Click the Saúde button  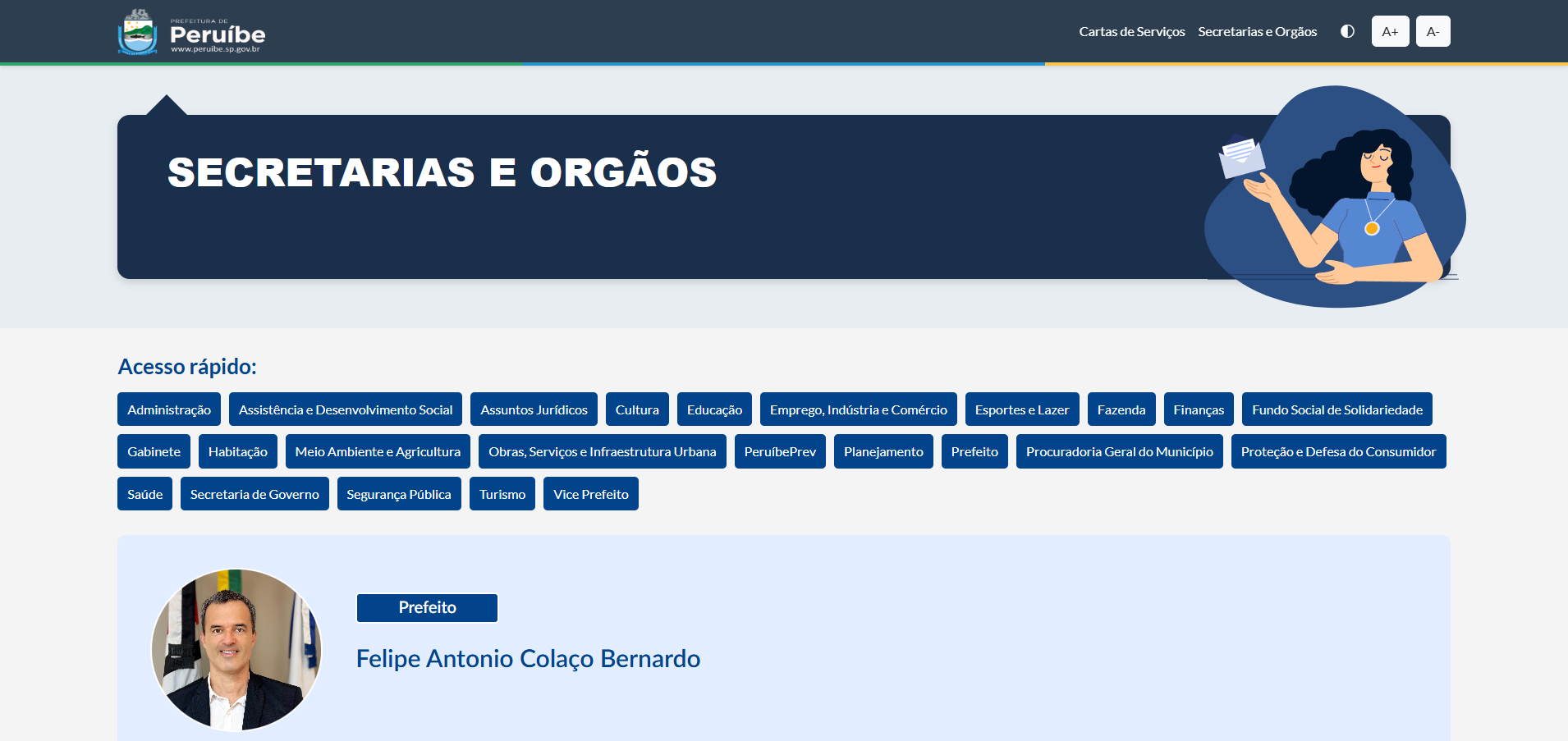click(x=144, y=494)
